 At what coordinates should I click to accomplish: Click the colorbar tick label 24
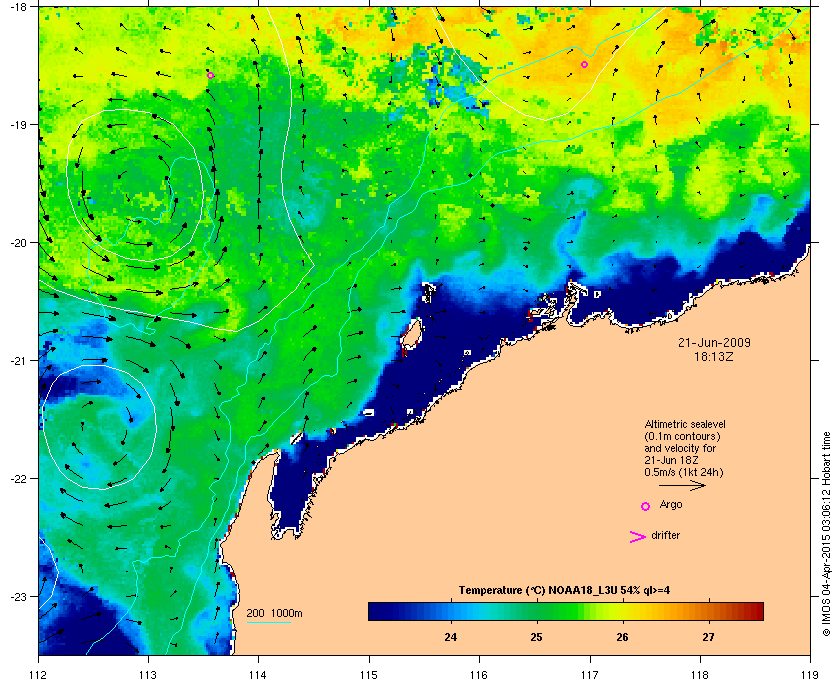(451, 638)
